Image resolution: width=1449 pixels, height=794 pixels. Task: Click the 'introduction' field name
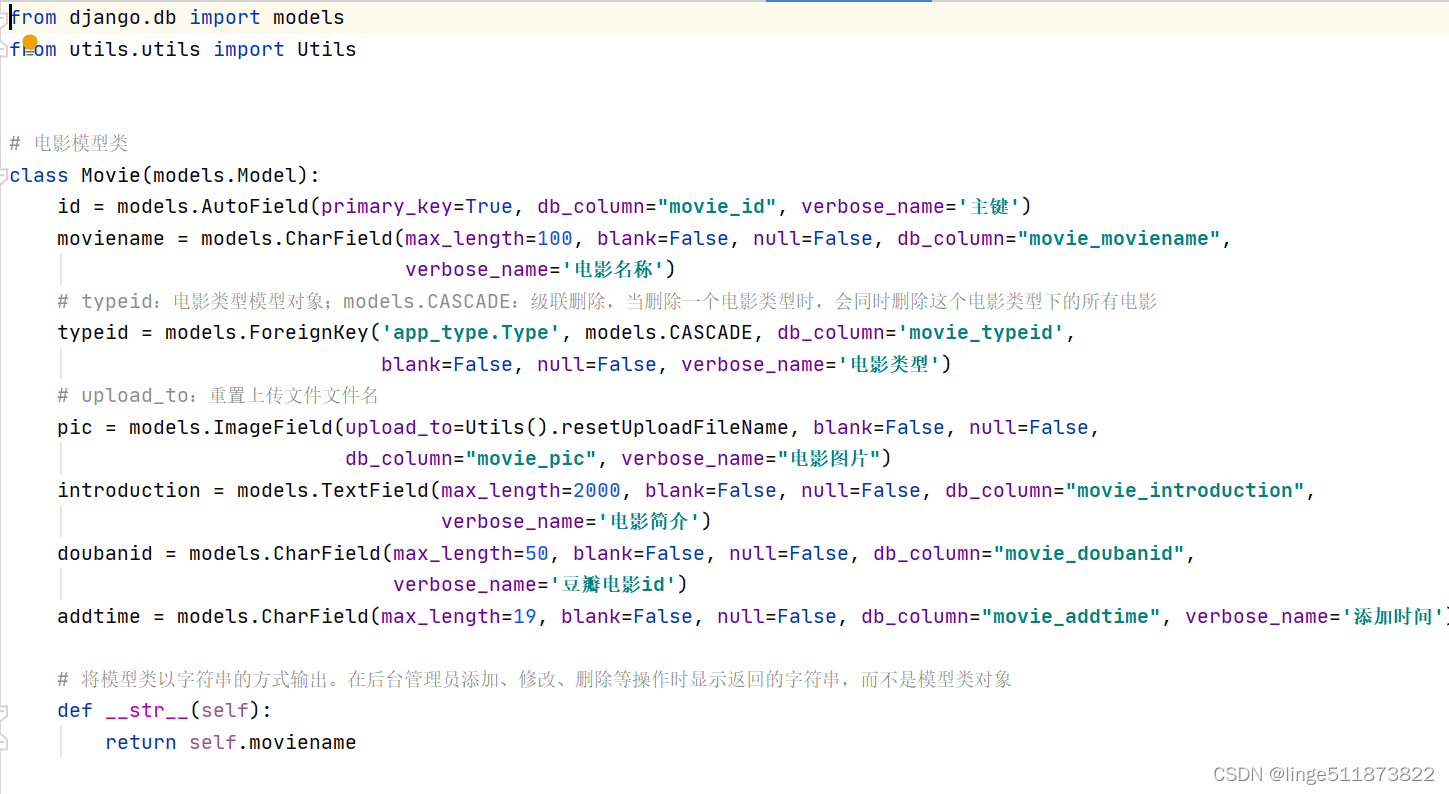(129, 490)
